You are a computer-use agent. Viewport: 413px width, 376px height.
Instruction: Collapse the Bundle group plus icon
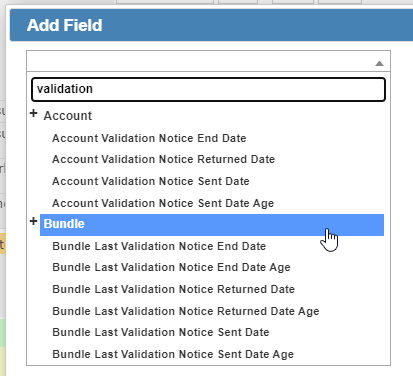click(x=33, y=221)
